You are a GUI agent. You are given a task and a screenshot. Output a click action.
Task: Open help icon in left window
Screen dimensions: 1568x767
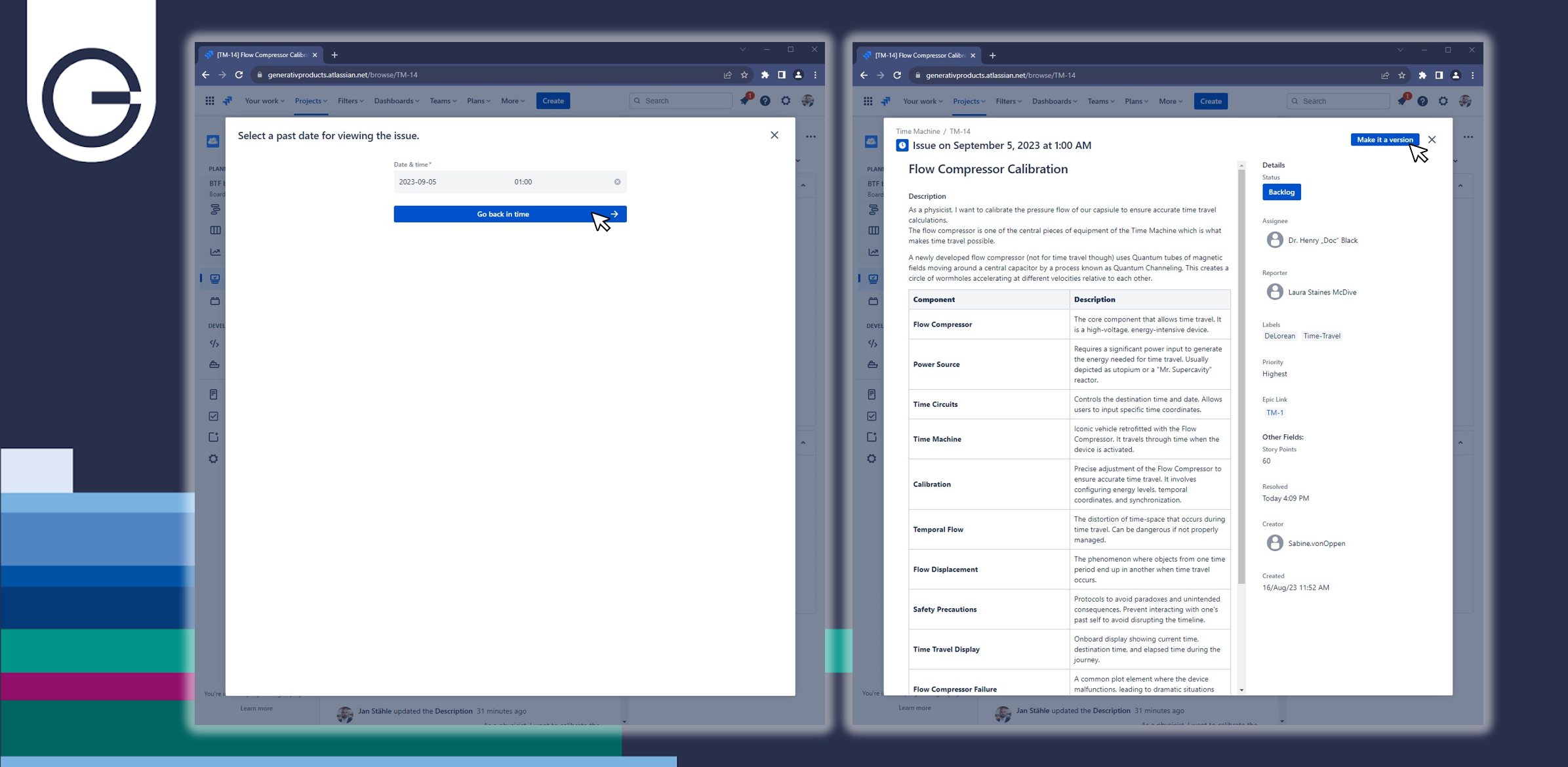click(x=765, y=101)
